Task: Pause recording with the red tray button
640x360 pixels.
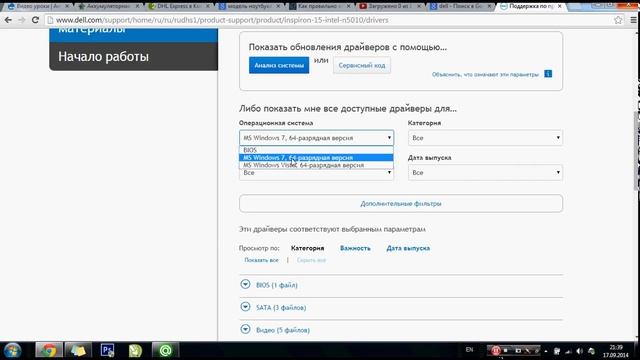Action: 495,351
